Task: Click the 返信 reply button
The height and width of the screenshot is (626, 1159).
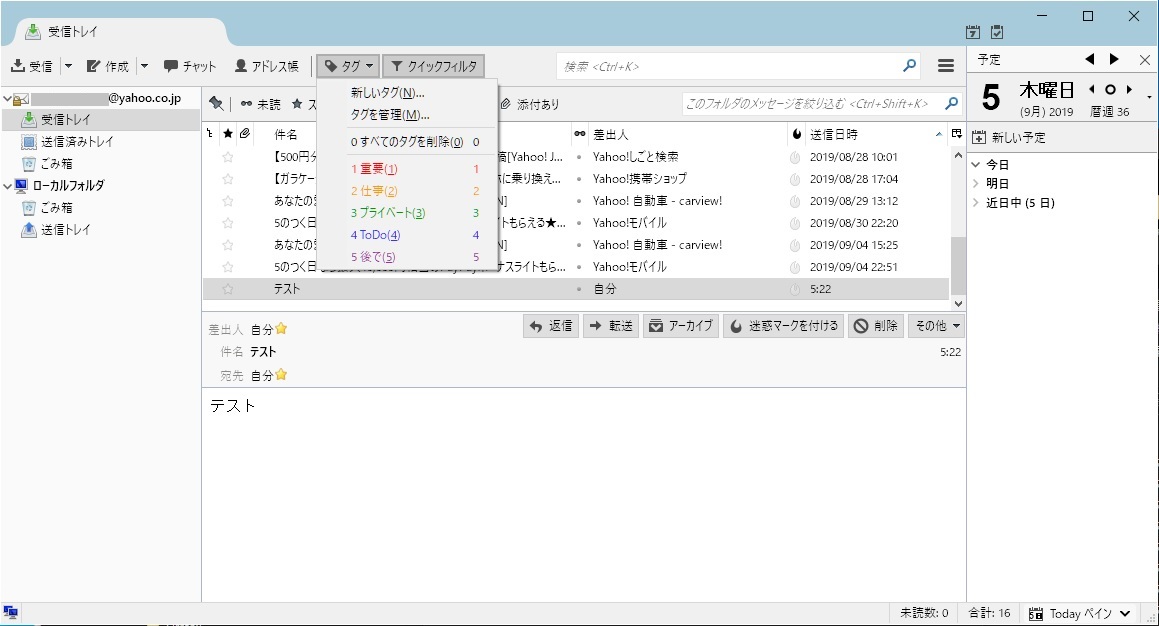Action: coord(551,326)
